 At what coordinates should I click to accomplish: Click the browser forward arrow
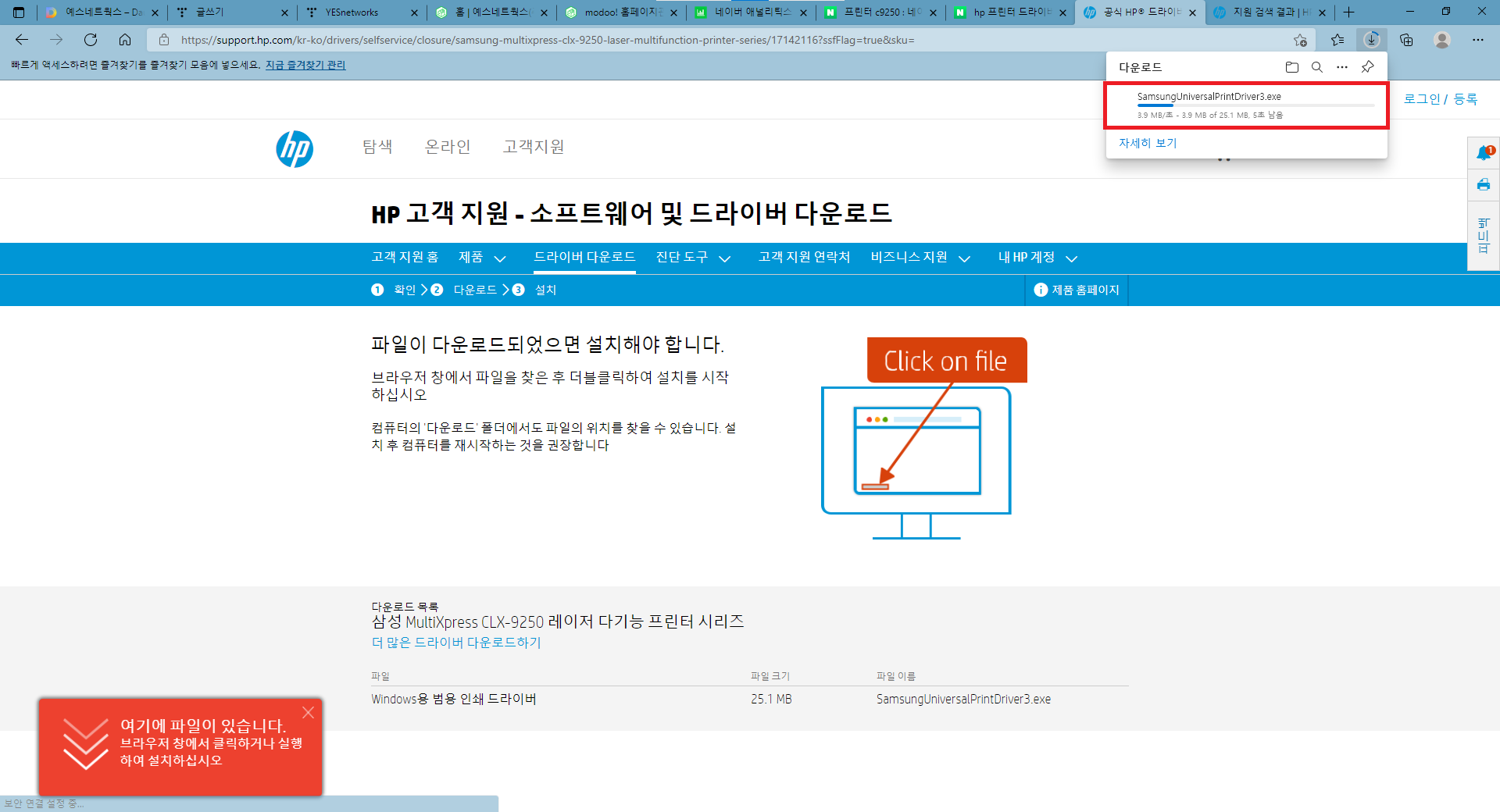click(x=56, y=40)
